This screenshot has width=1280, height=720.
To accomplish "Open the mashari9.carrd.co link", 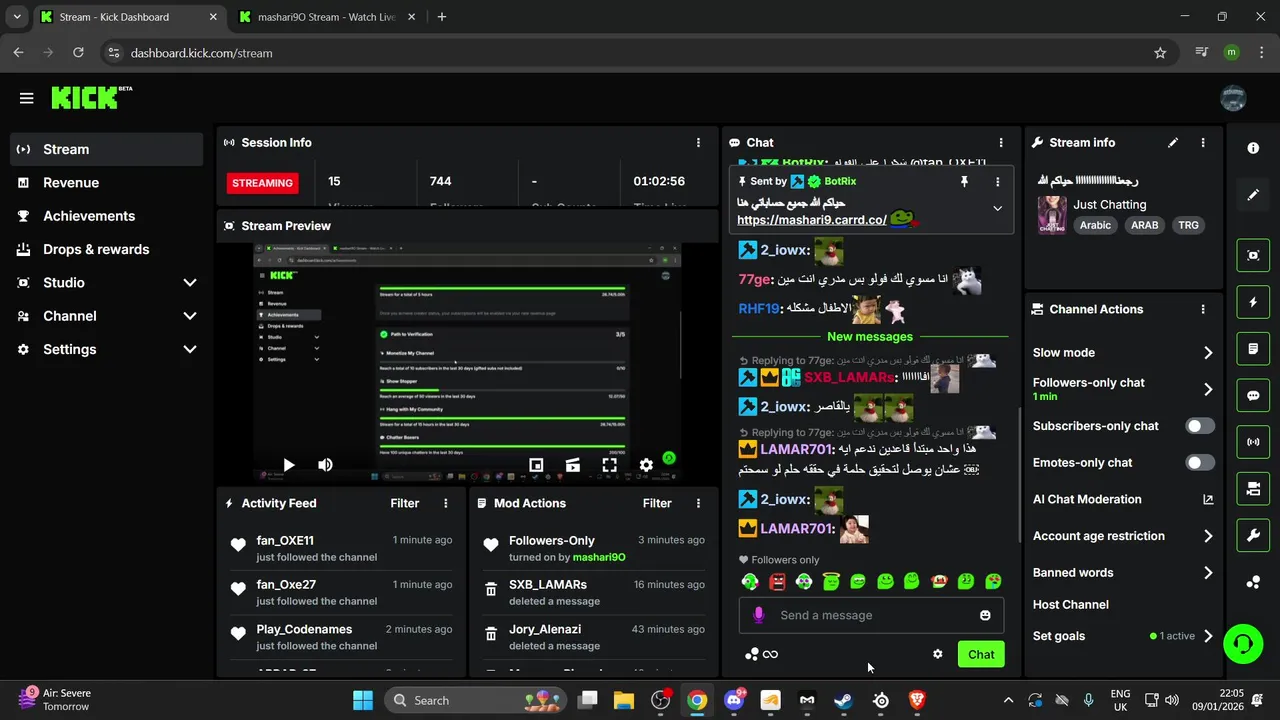I will 812,220.
